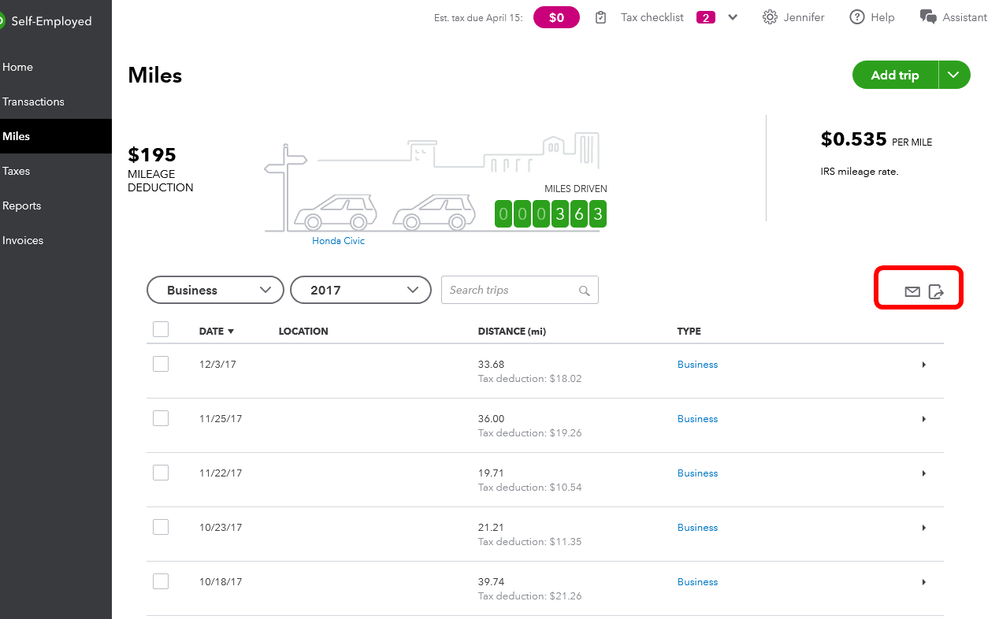Expand the 11/25/17 trip row arrow

pos(923,419)
